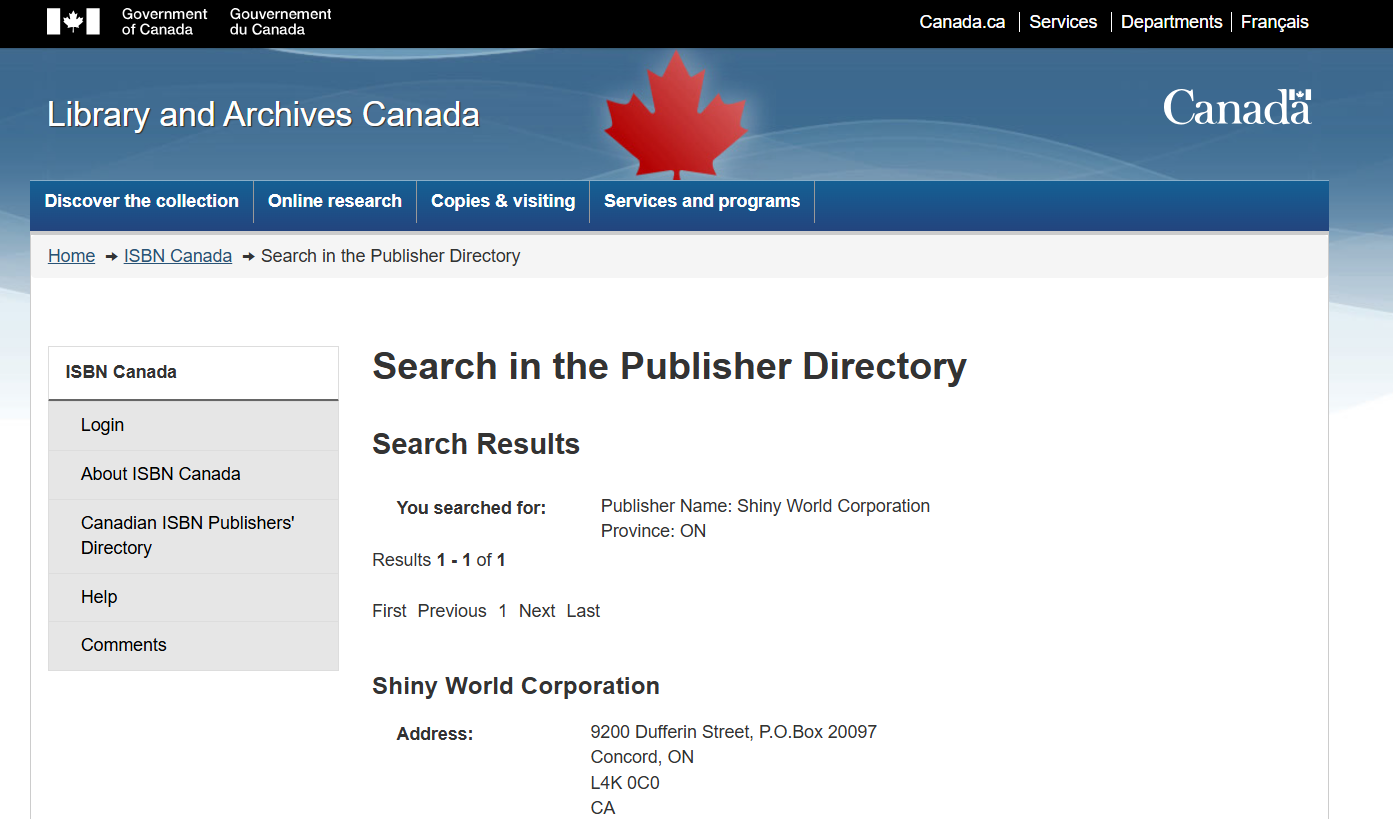1393x819 pixels.
Task: Navigate Home via the breadcrumb
Action: coord(71,255)
